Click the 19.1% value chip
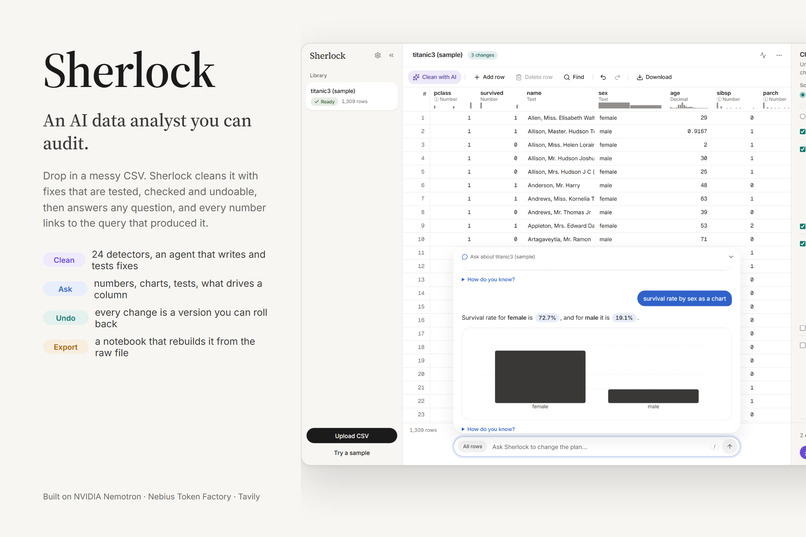 click(x=624, y=318)
